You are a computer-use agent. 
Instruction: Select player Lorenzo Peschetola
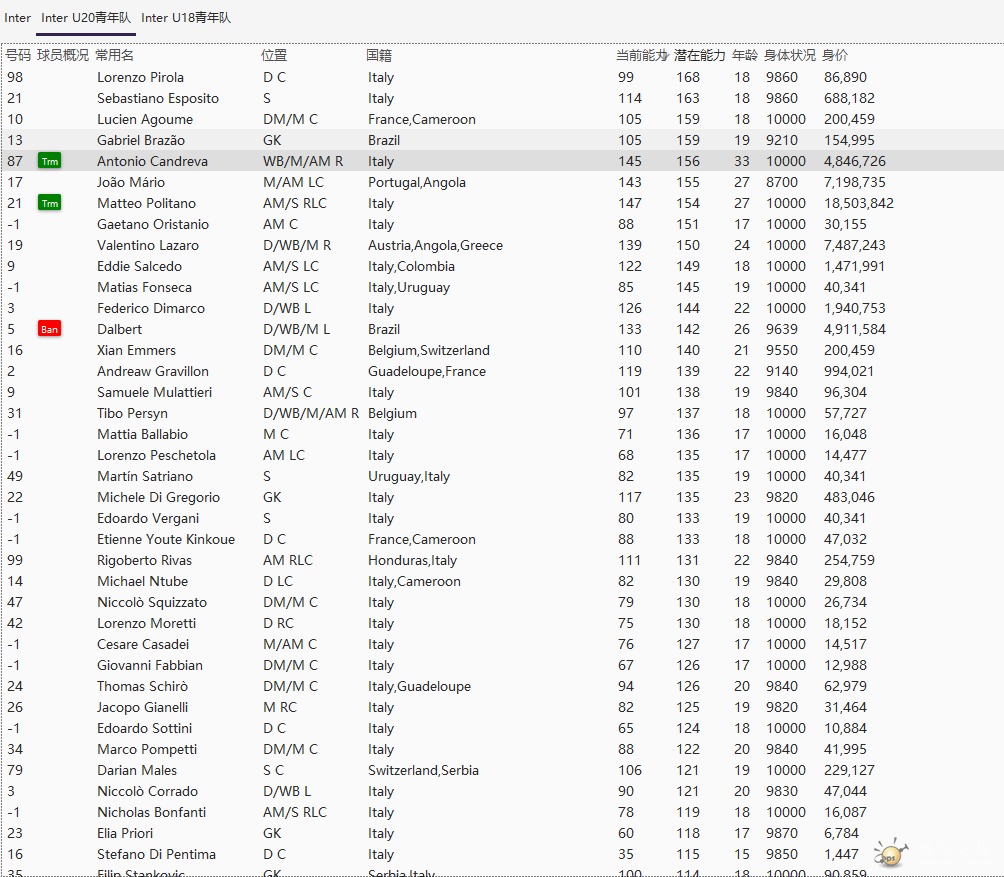156,455
